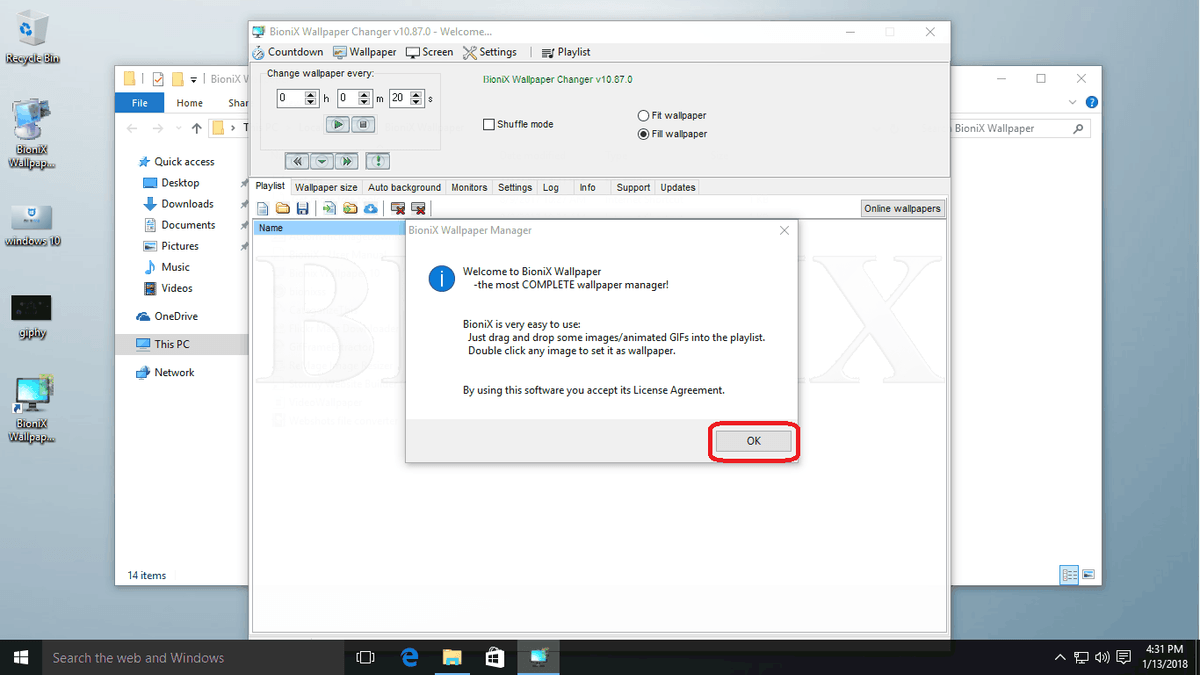Select the Fit wallpaper option
Screen dimensions: 1200x675
pos(644,115)
